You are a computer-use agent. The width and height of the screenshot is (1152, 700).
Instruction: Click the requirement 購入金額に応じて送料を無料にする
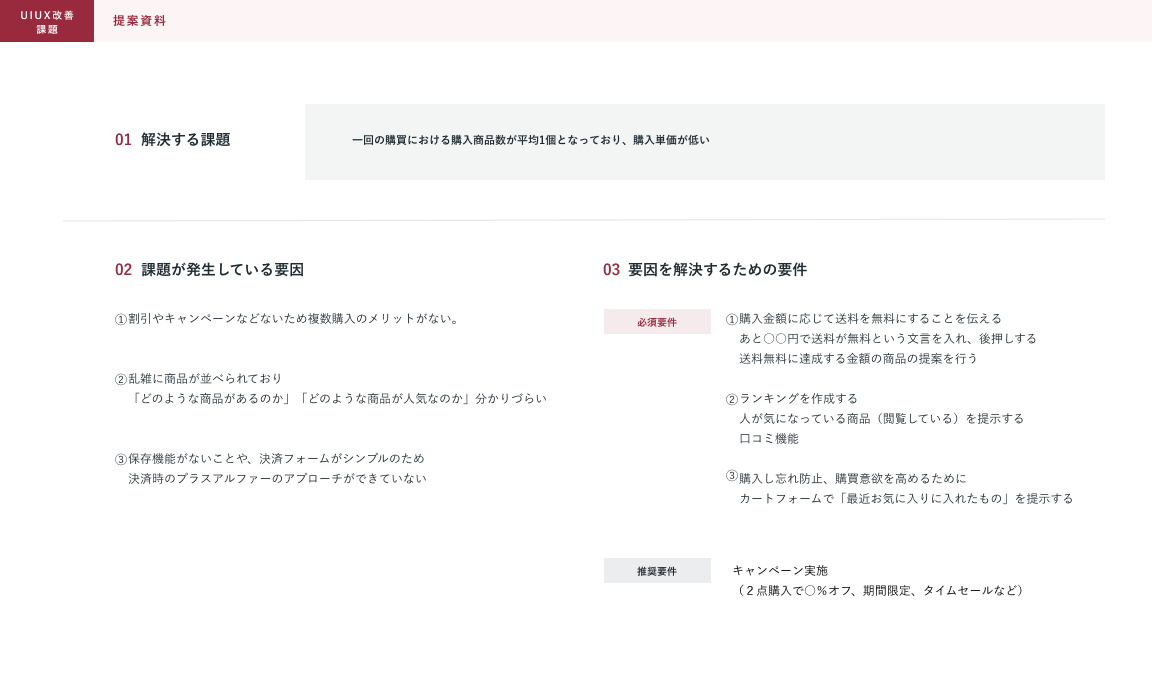click(x=864, y=319)
